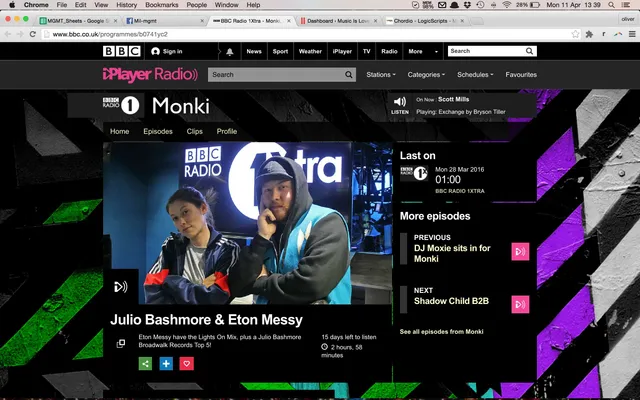
Task: Click the iPlayer Radio logo
Action: (x=150, y=74)
